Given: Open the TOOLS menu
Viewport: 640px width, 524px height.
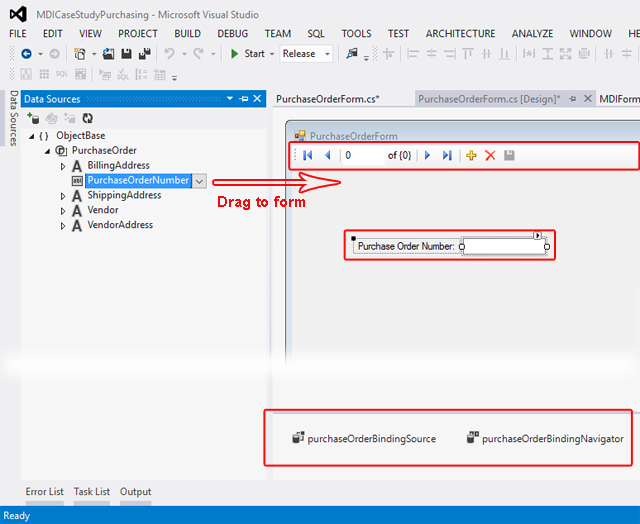Looking at the screenshot, I should pos(356,33).
